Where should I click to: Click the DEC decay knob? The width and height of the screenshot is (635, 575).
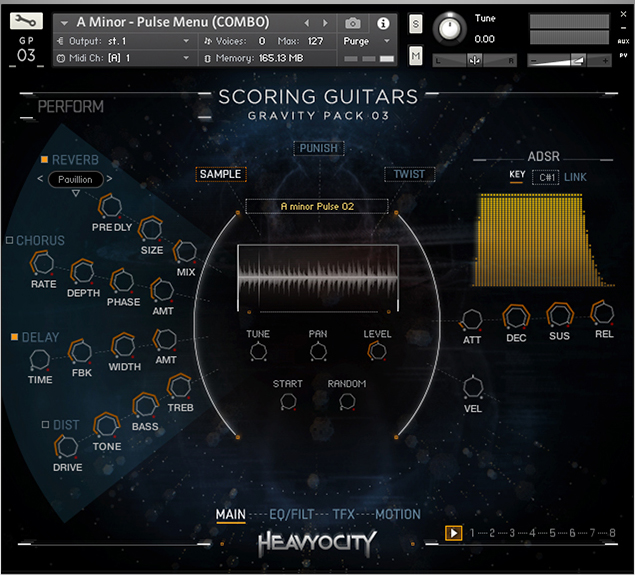point(516,317)
